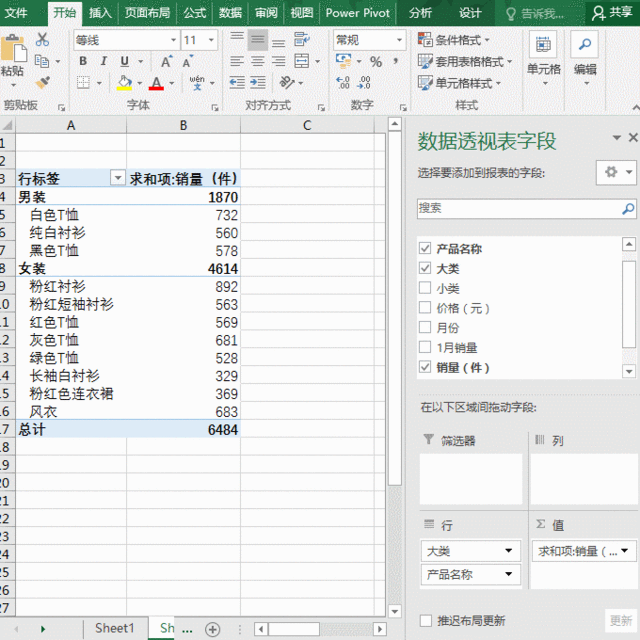Center text horizontally

(258, 61)
